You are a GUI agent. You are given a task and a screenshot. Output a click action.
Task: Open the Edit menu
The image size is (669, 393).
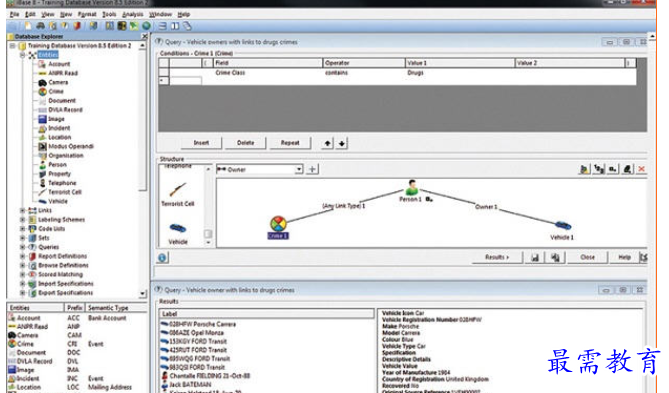point(30,14)
